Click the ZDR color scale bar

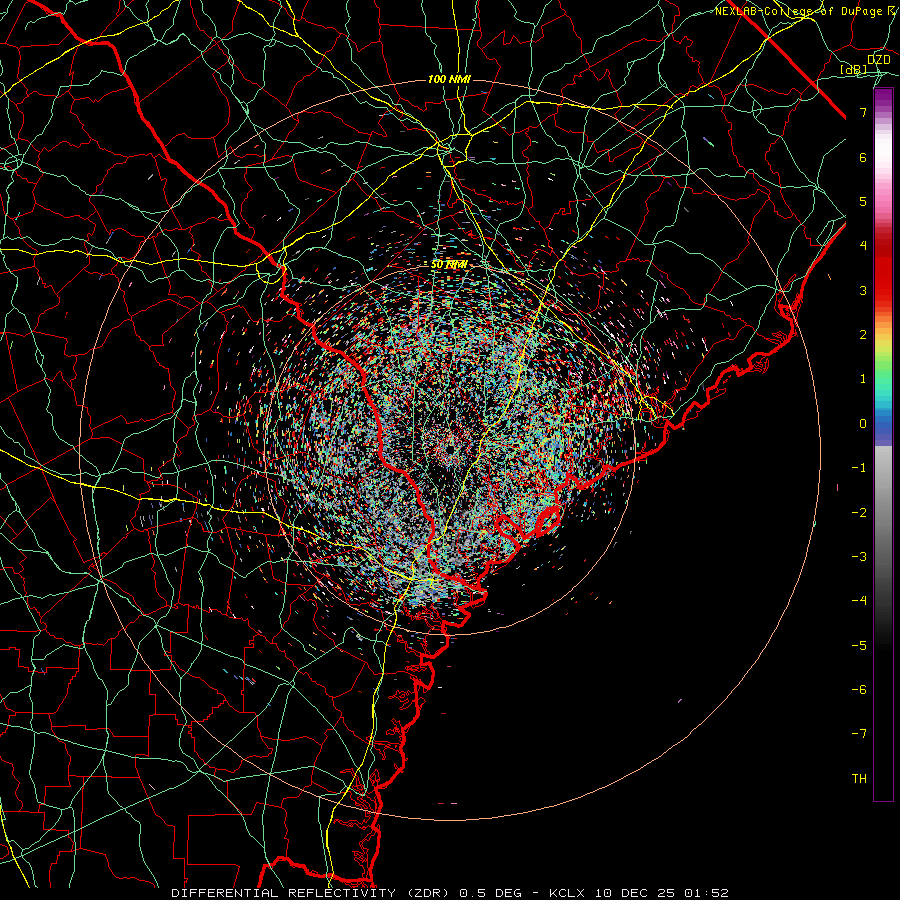click(x=883, y=445)
